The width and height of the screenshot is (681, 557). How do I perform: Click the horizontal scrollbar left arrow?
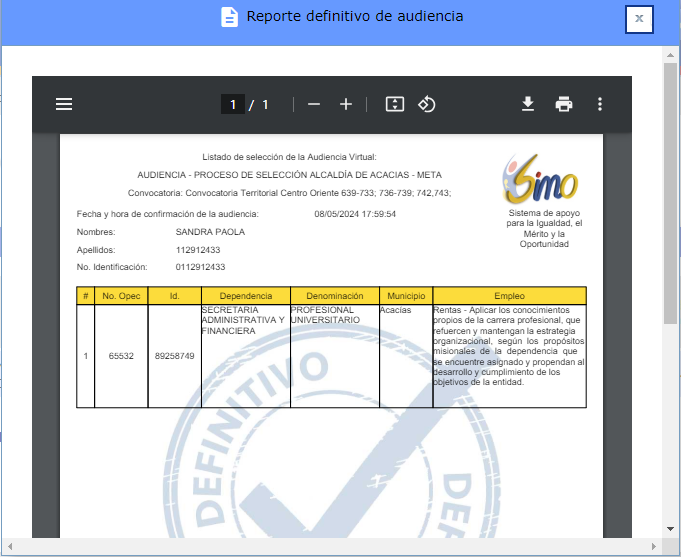[x=8, y=547]
